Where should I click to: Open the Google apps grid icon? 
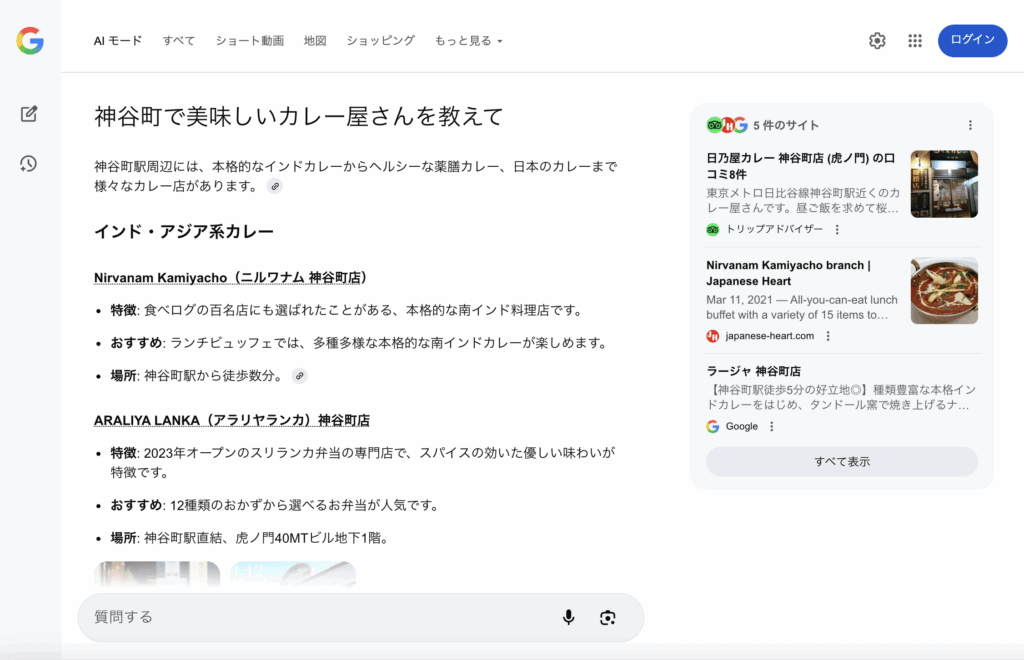click(914, 41)
